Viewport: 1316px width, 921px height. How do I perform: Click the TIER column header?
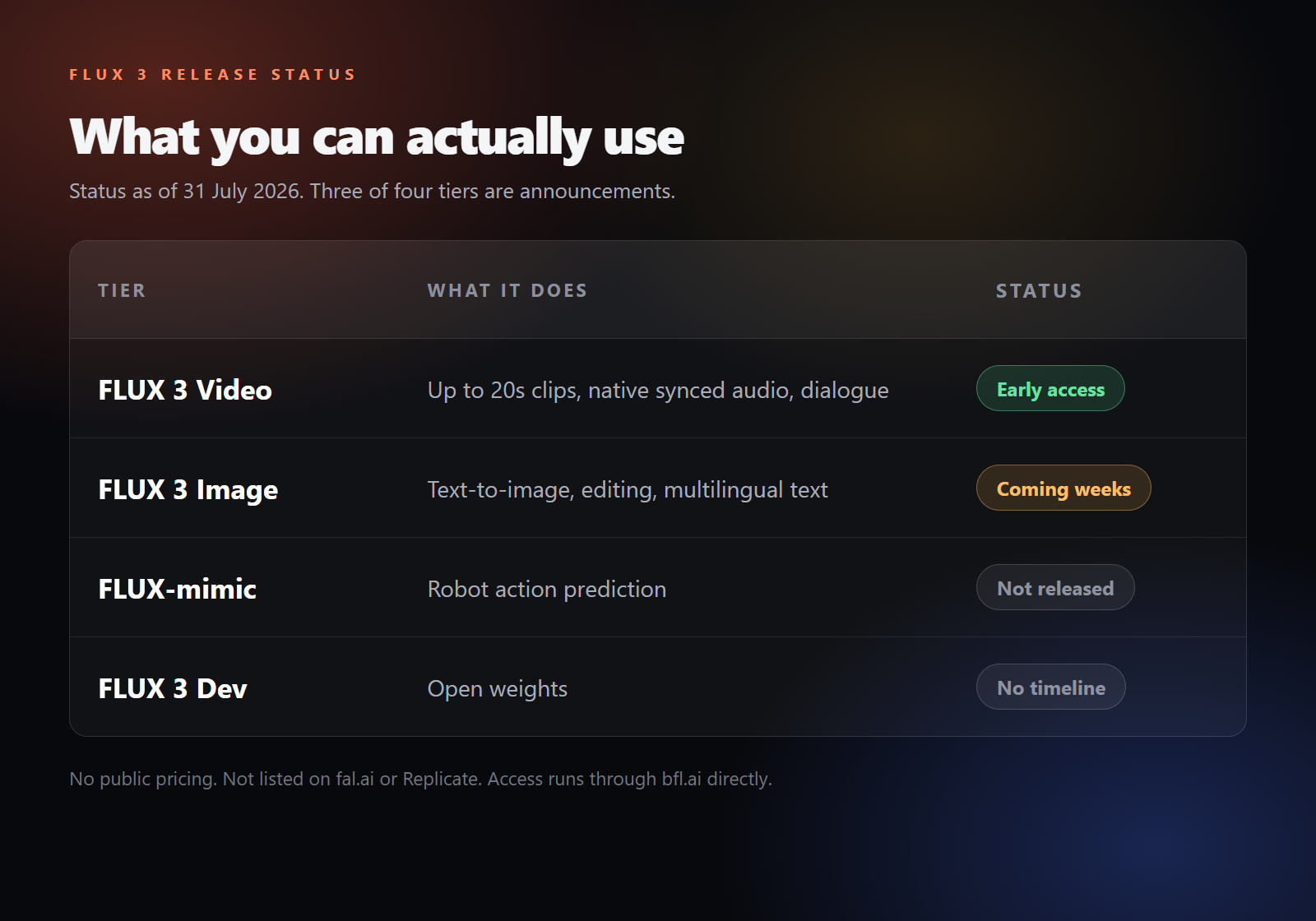[x=122, y=291]
